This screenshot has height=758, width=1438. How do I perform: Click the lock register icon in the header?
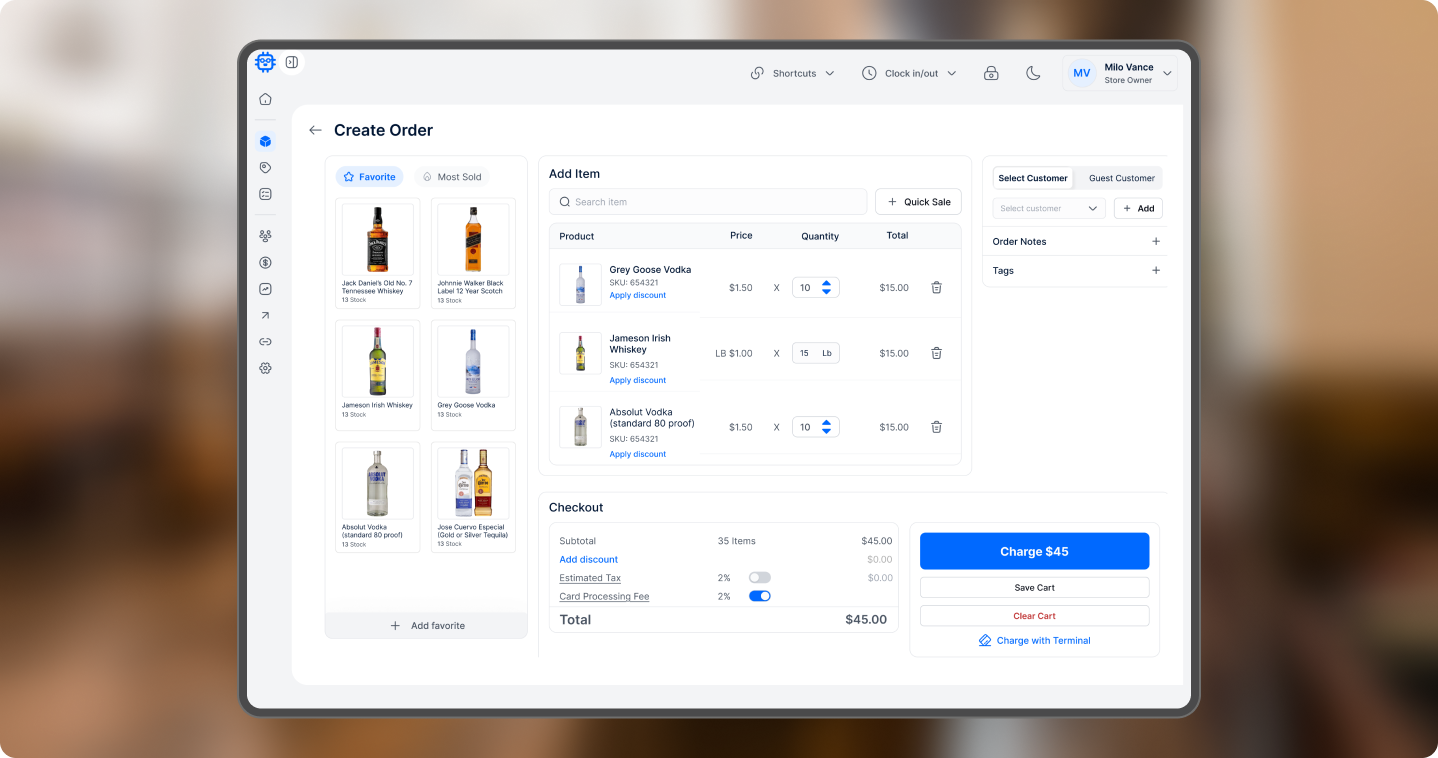[x=991, y=73]
